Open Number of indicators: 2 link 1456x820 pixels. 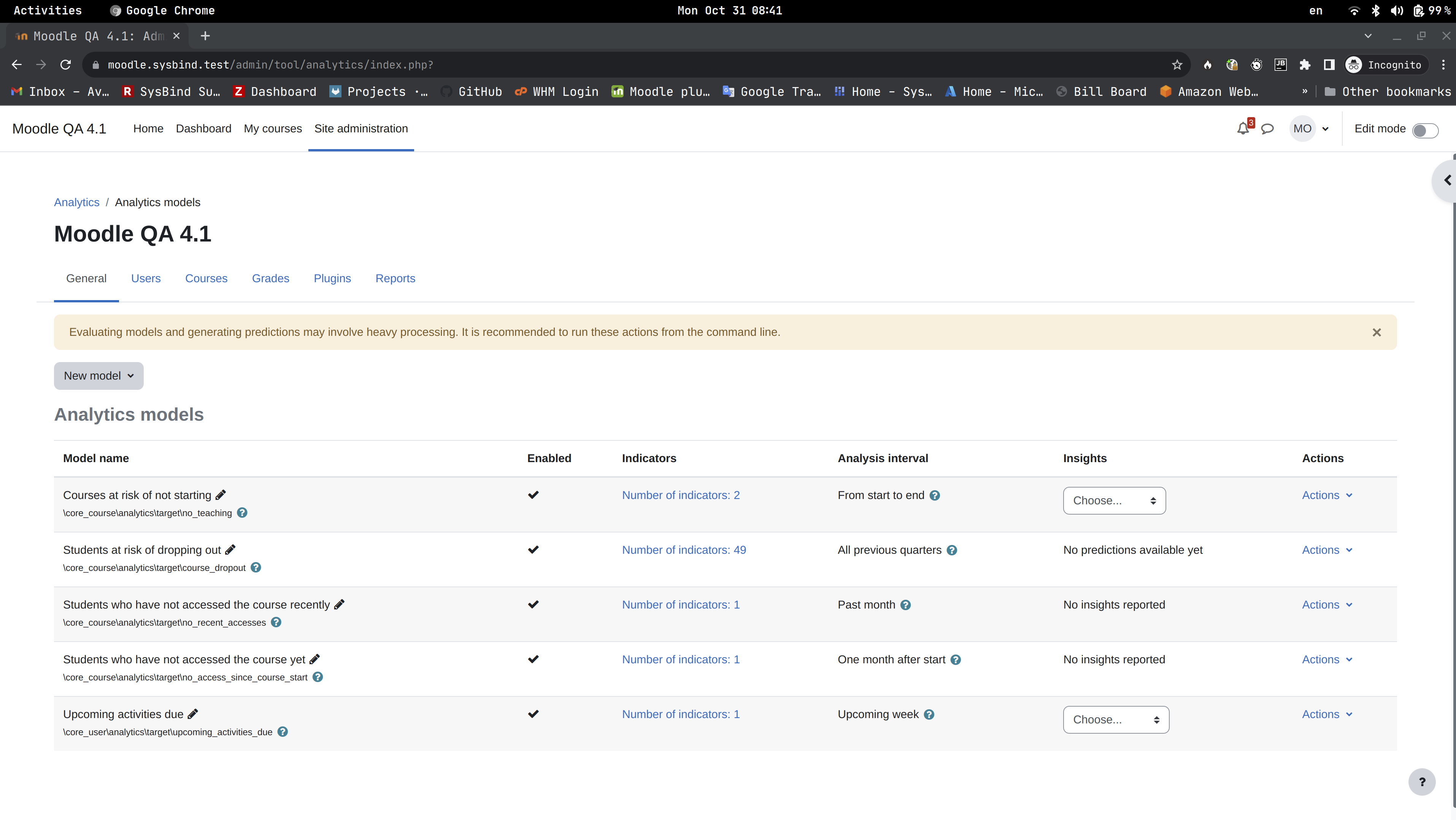click(x=681, y=496)
